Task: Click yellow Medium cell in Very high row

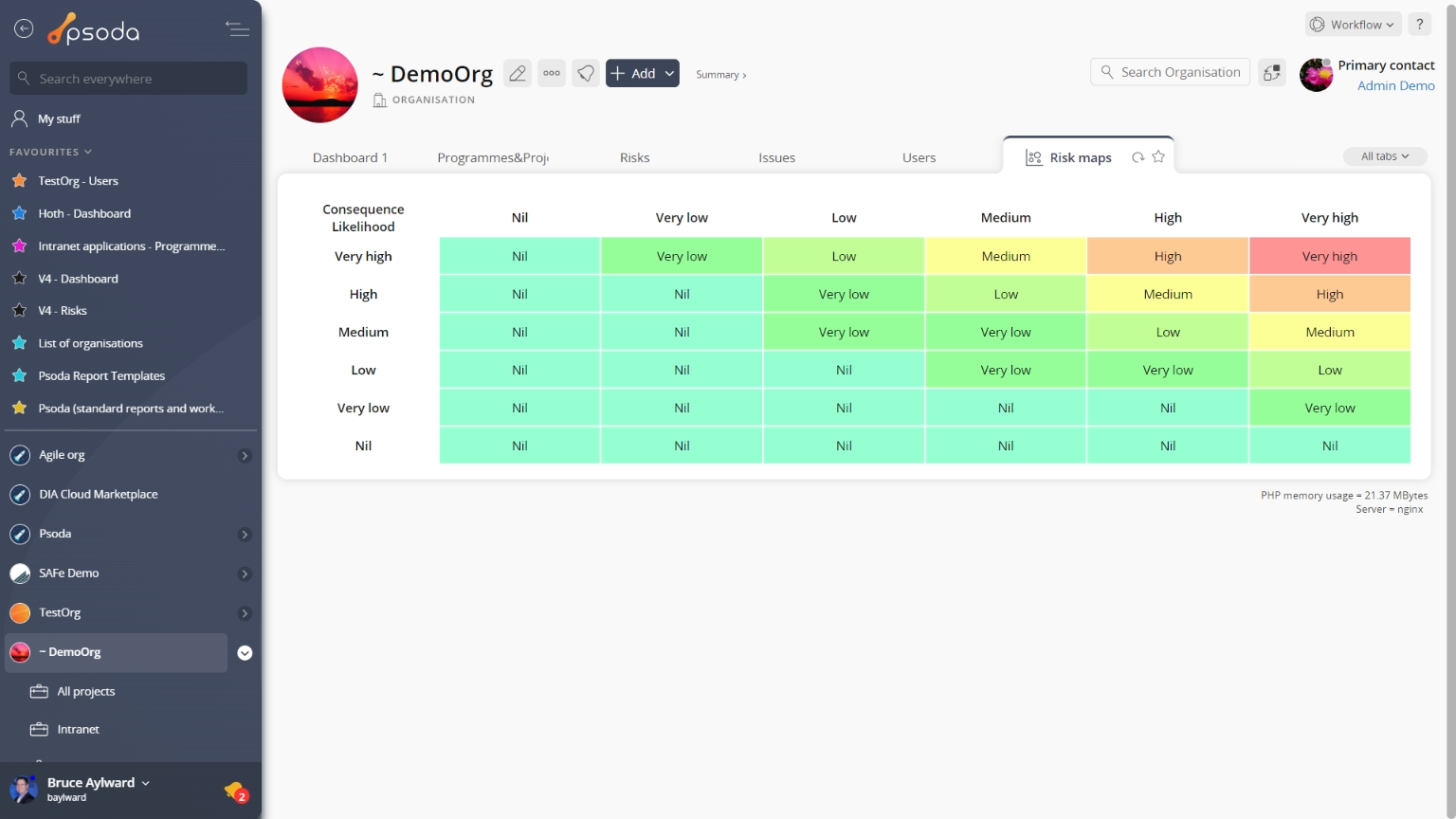Action: tap(1006, 256)
